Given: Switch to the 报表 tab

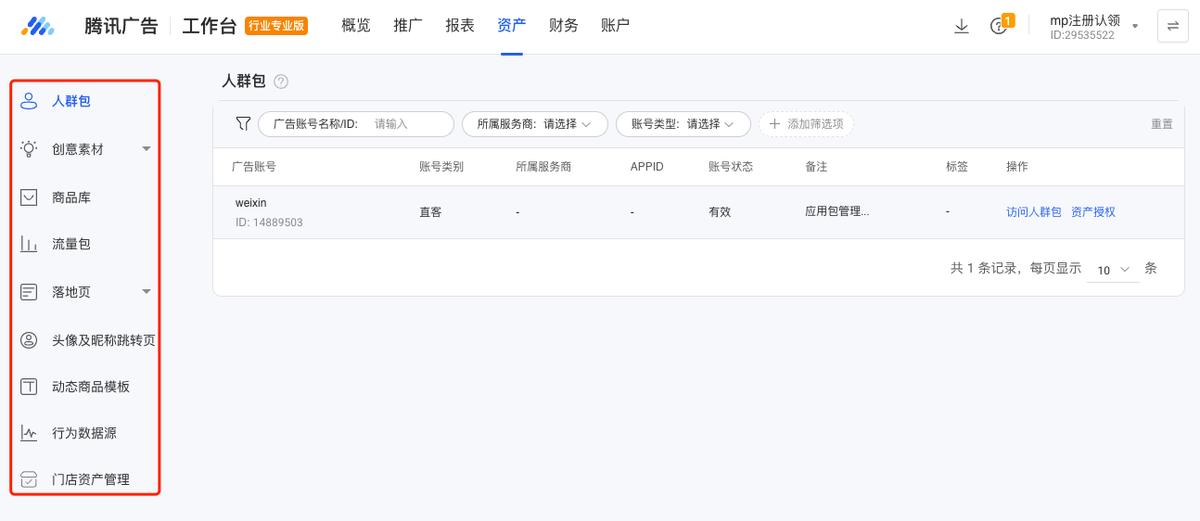Looking at the screenshot, I should (x=460, y=26).
